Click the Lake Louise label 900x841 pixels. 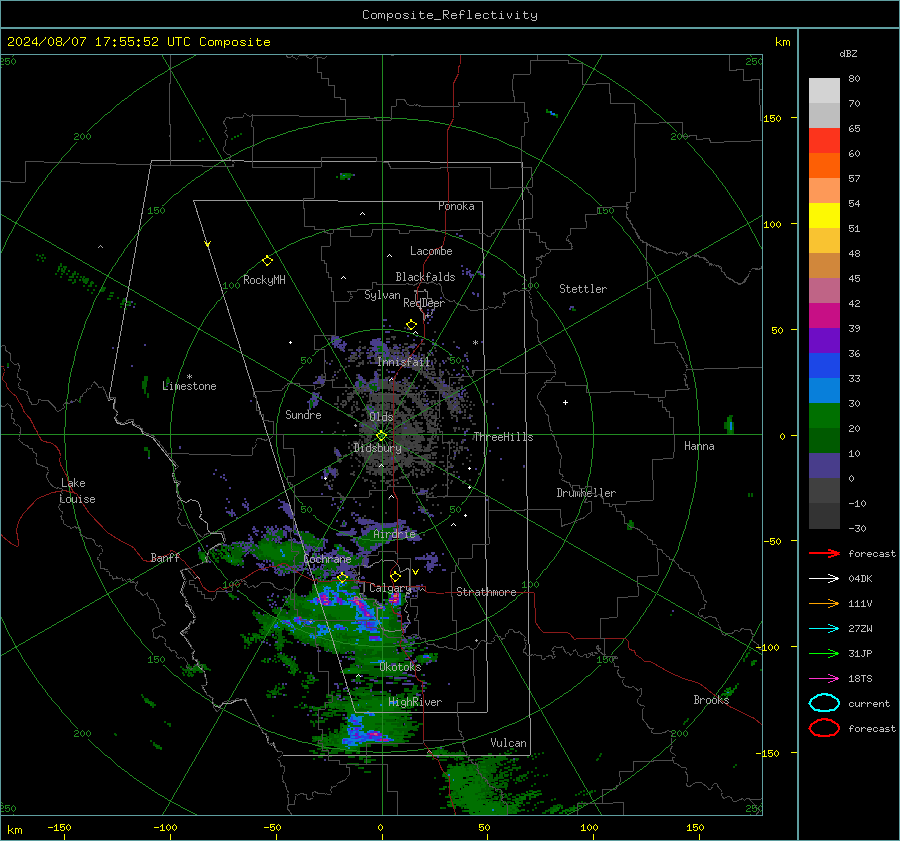click(x=77, y=491)
